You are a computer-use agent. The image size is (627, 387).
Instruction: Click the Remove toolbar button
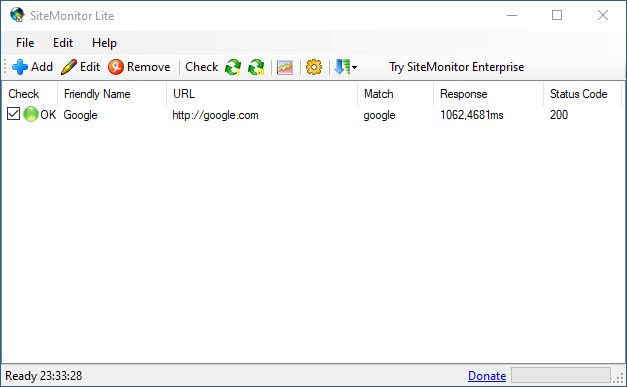click(140, 67)
